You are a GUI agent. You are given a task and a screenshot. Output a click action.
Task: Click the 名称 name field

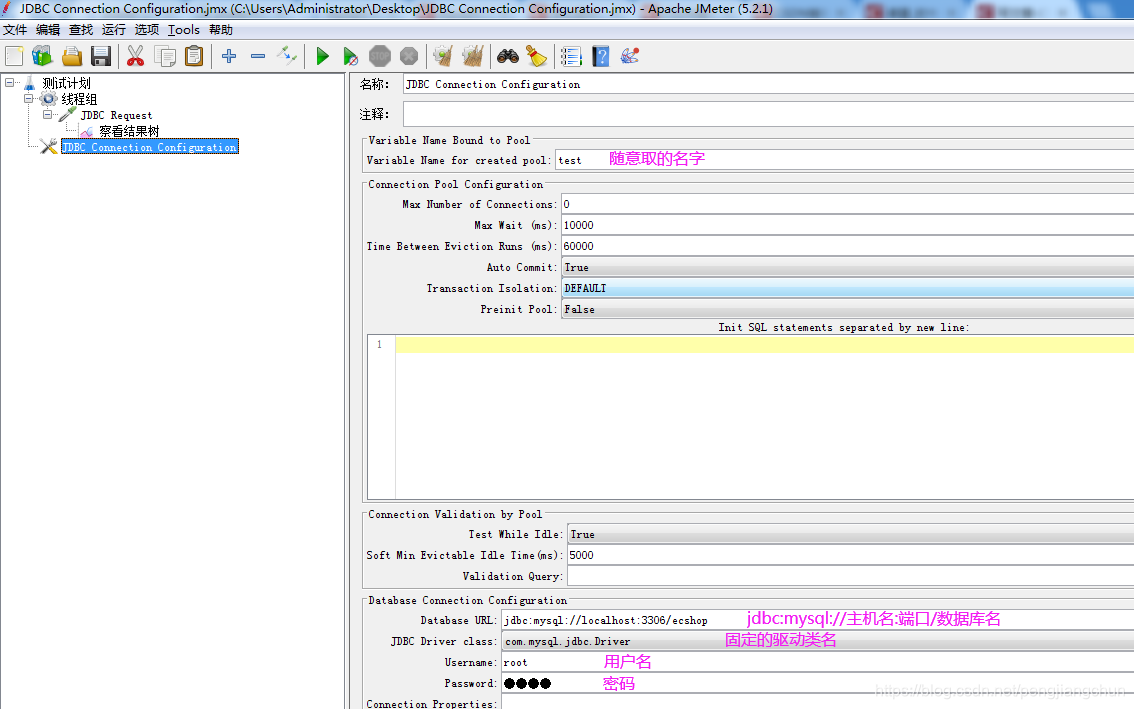point(768,85)
